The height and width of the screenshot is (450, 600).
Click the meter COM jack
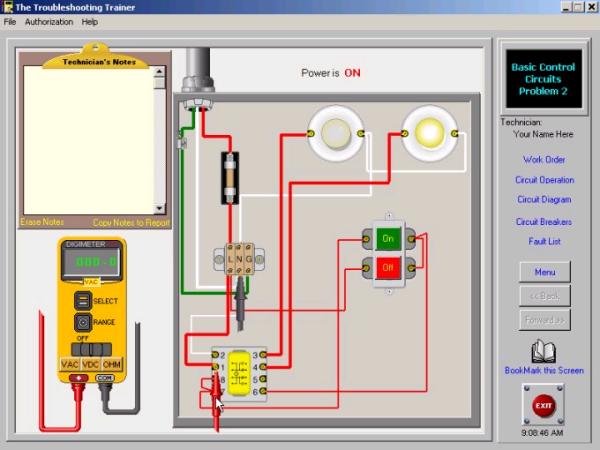[104, 378]
